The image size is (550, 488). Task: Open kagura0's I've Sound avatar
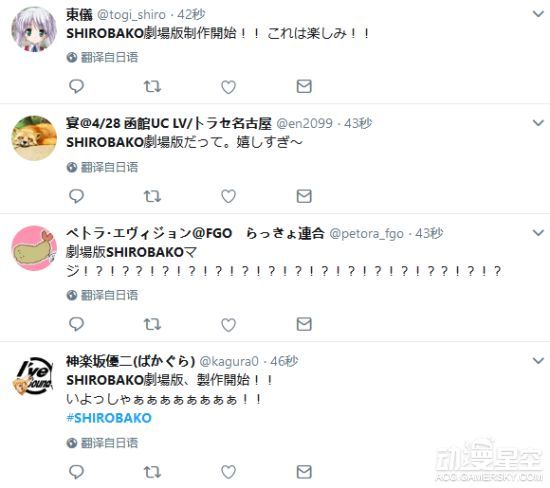pos(34,376)
